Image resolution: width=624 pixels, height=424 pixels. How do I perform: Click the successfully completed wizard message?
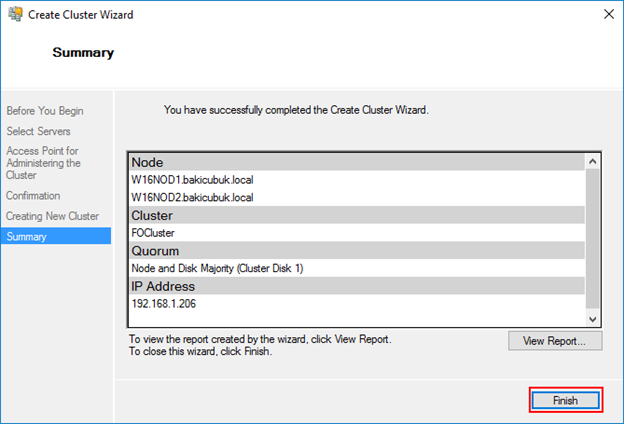[296, 110]
